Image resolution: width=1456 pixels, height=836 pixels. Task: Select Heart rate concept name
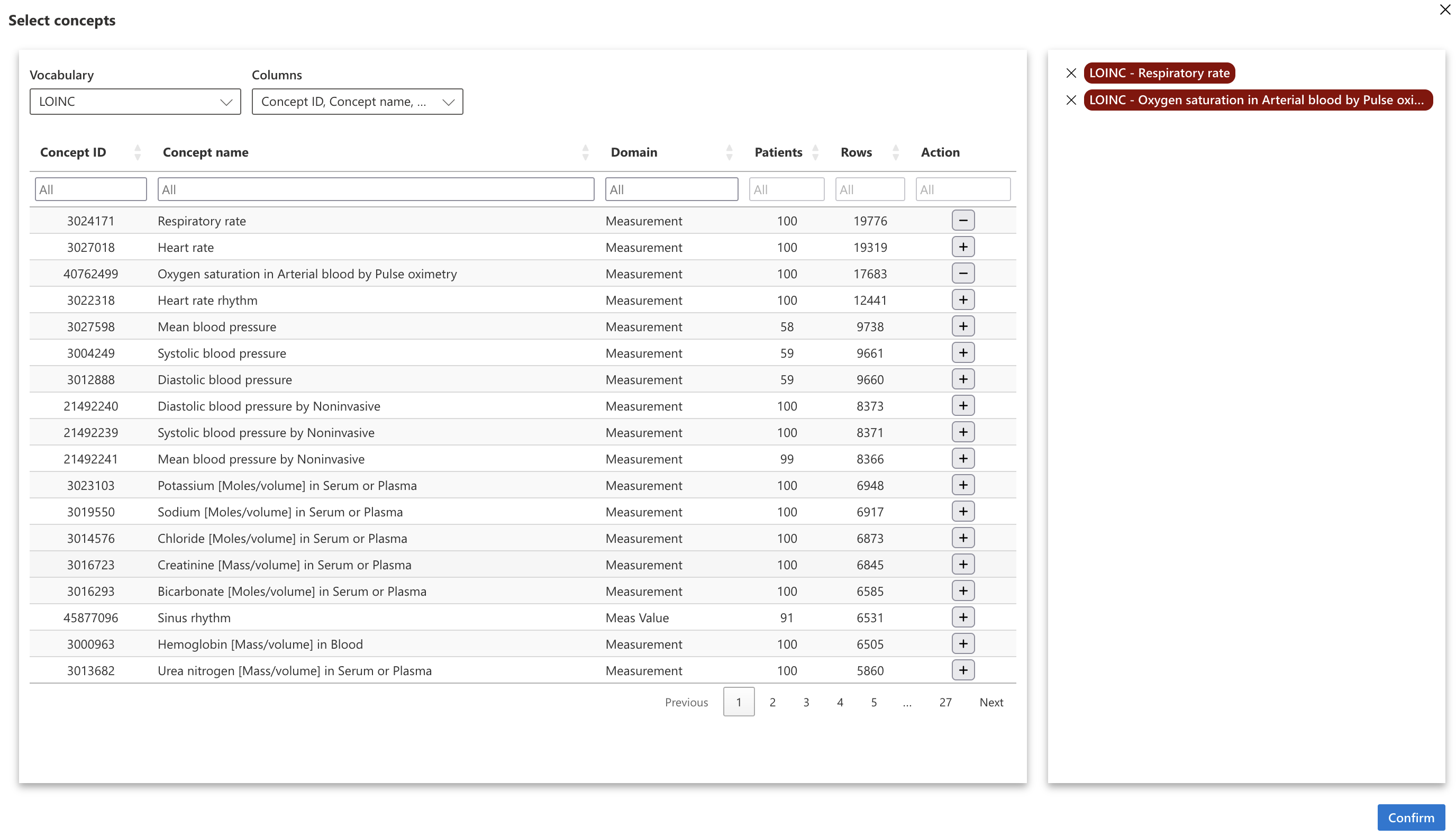coord(186,248)
